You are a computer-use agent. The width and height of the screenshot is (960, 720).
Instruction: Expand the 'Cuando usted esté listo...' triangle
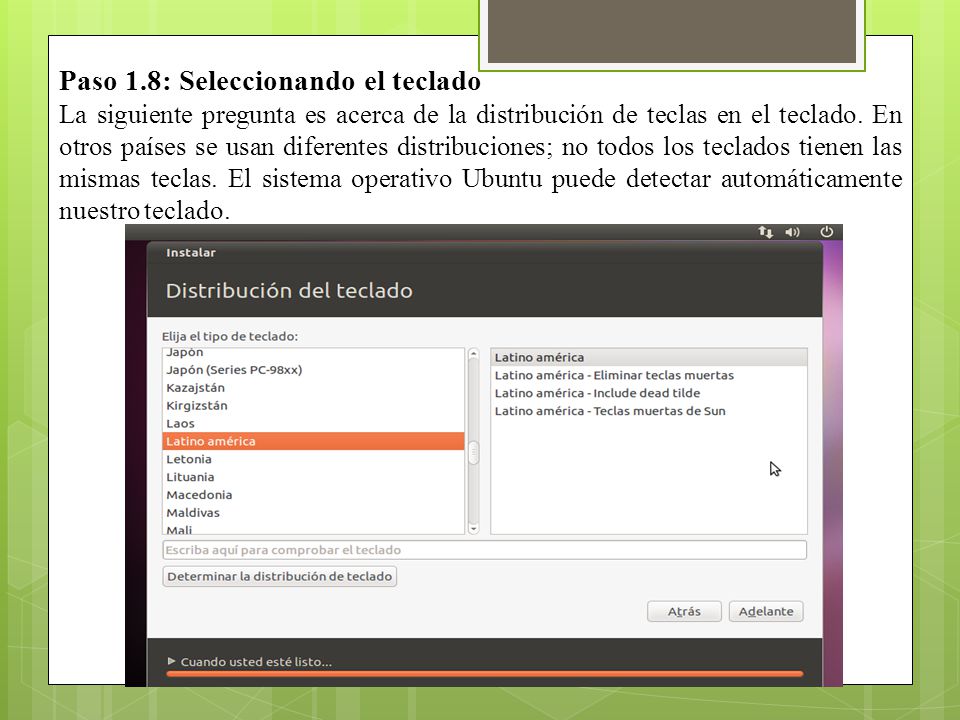point(171,661)
